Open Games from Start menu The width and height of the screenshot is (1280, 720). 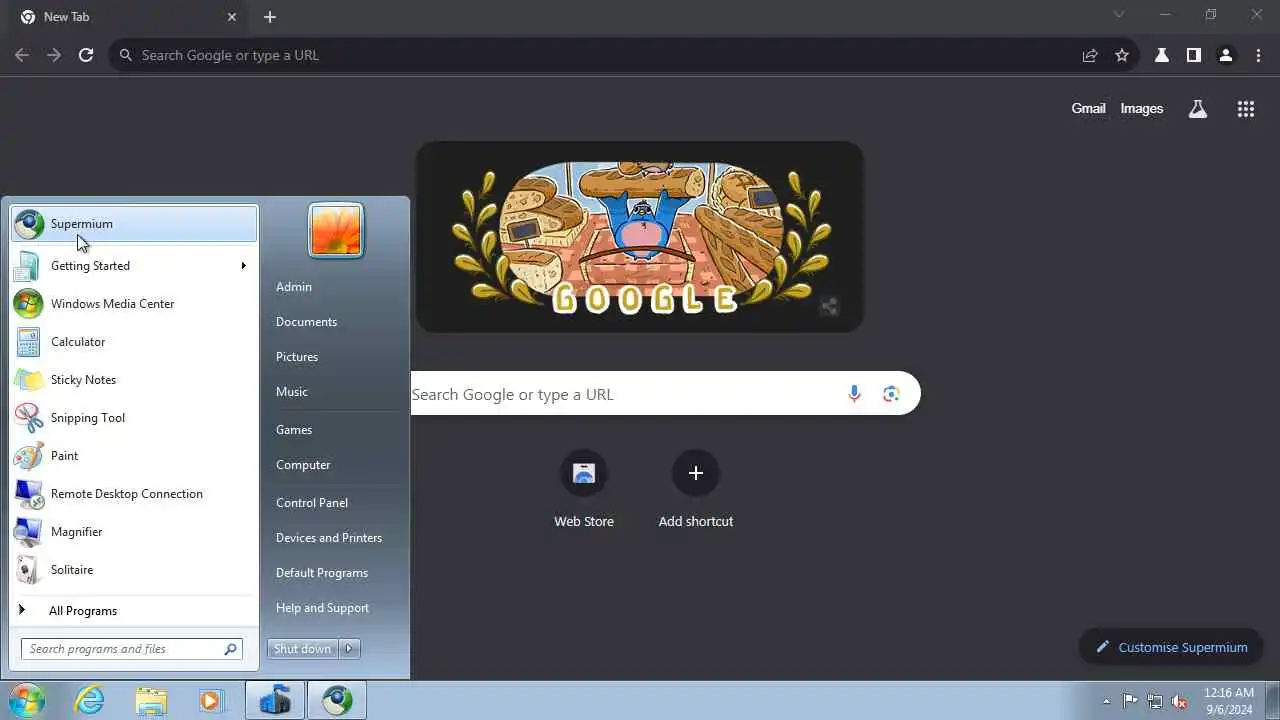pyautogui.click(x=294, y=430)
